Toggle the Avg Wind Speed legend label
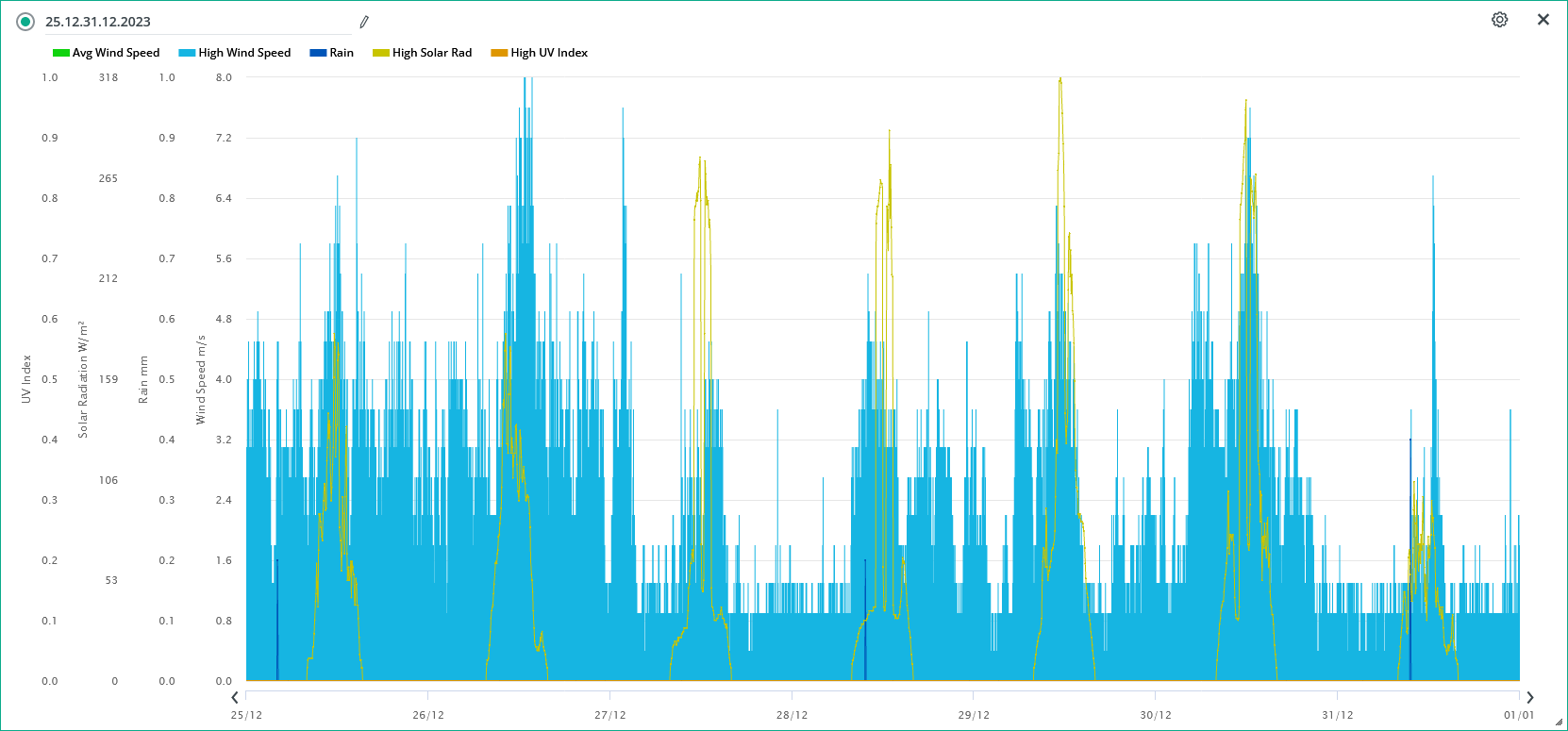1568x731 pixels. coord(115,53)
